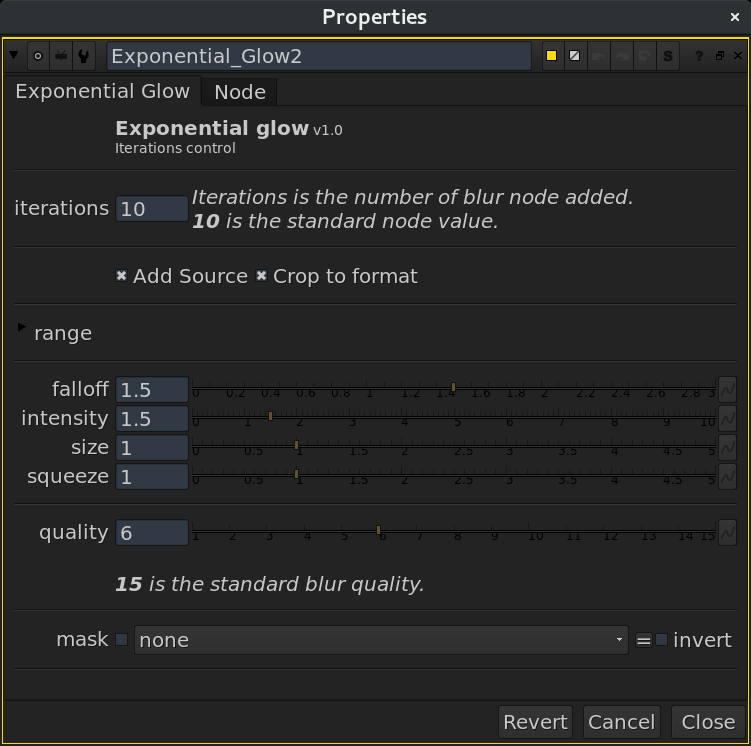The height and width of the screenshot is (746, 751).
Task: Select the Exponential Glow tab
Action: pyautogui.click(x=102, y=92)
